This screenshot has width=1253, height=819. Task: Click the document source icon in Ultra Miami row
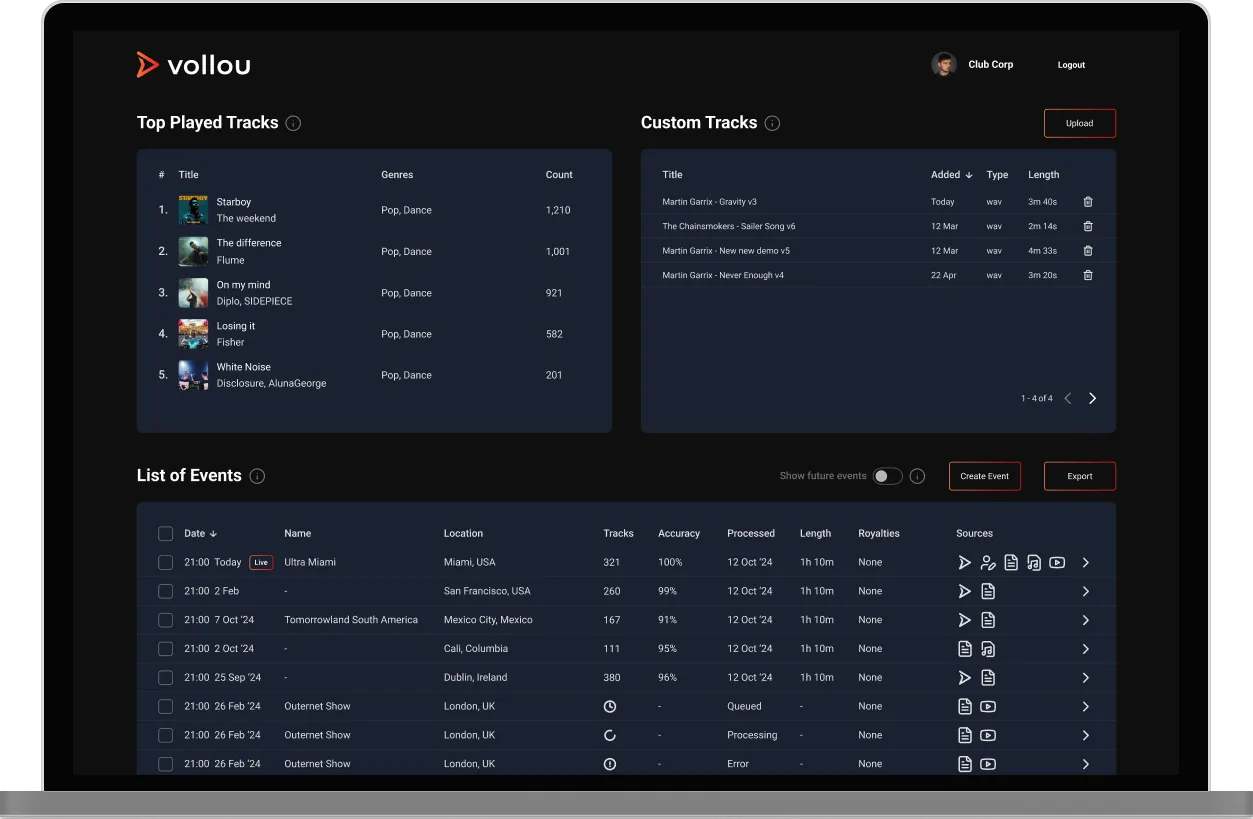point(1011,563)
